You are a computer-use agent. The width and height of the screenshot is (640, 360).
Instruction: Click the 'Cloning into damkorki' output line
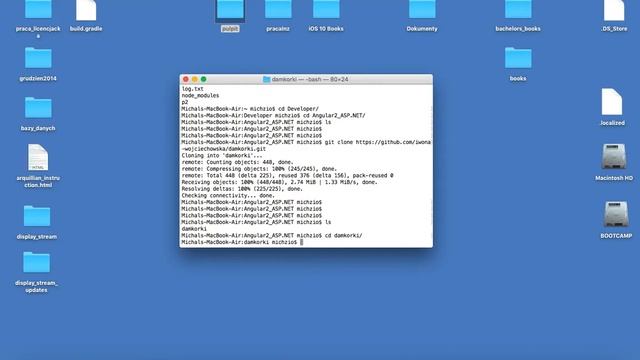click(222, 156)
